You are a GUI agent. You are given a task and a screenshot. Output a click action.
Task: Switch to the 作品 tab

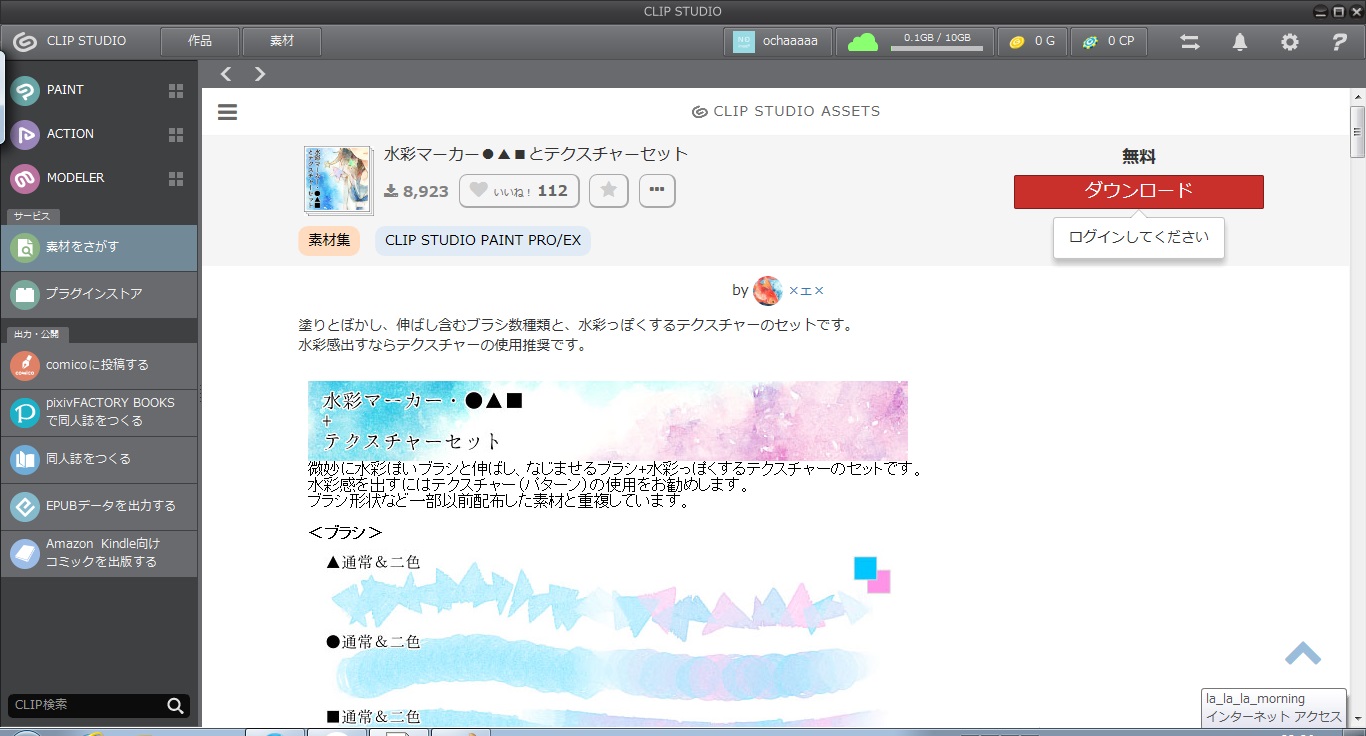[200, 41]
